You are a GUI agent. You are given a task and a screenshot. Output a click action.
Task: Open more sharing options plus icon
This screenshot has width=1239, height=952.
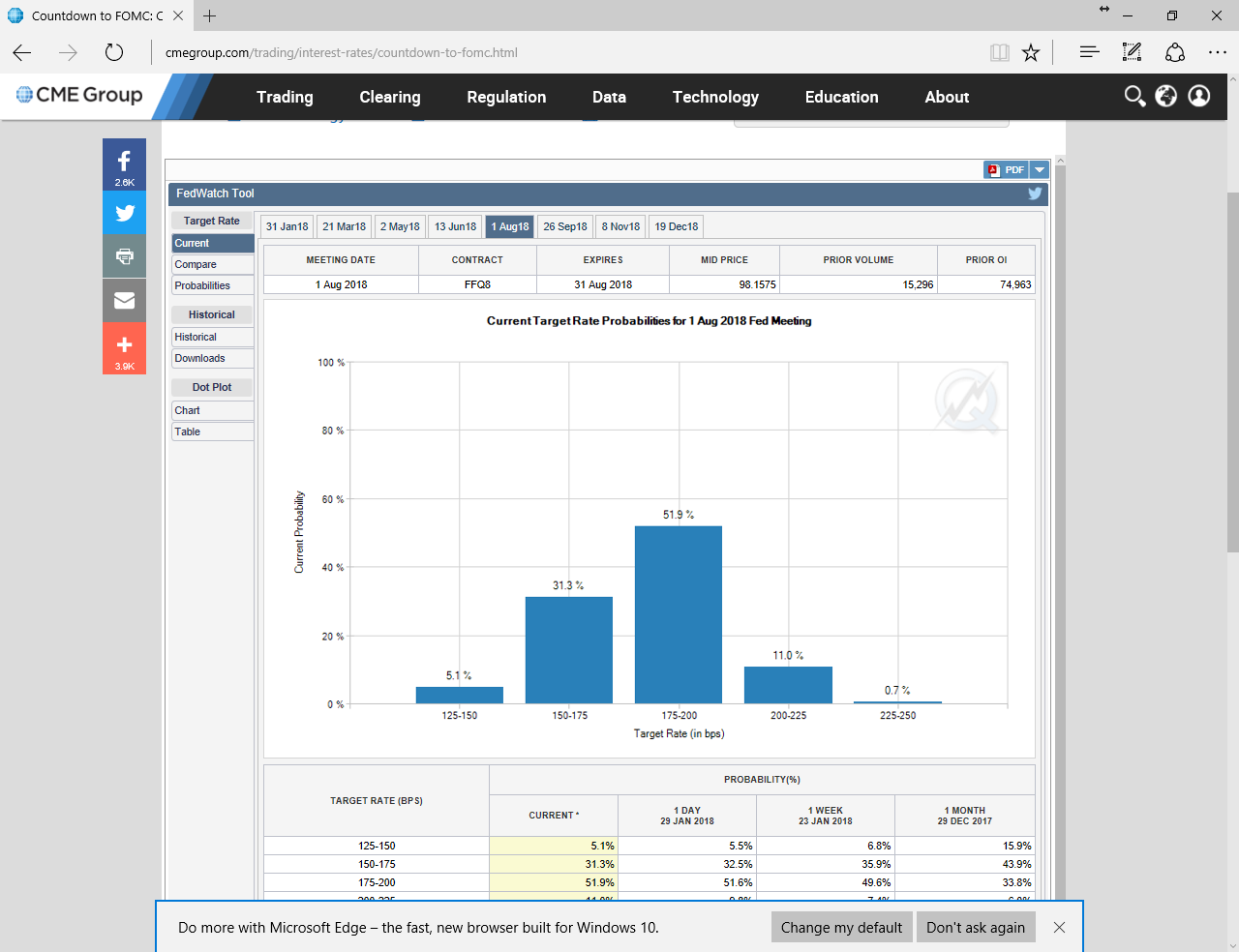tap(124, 346)
